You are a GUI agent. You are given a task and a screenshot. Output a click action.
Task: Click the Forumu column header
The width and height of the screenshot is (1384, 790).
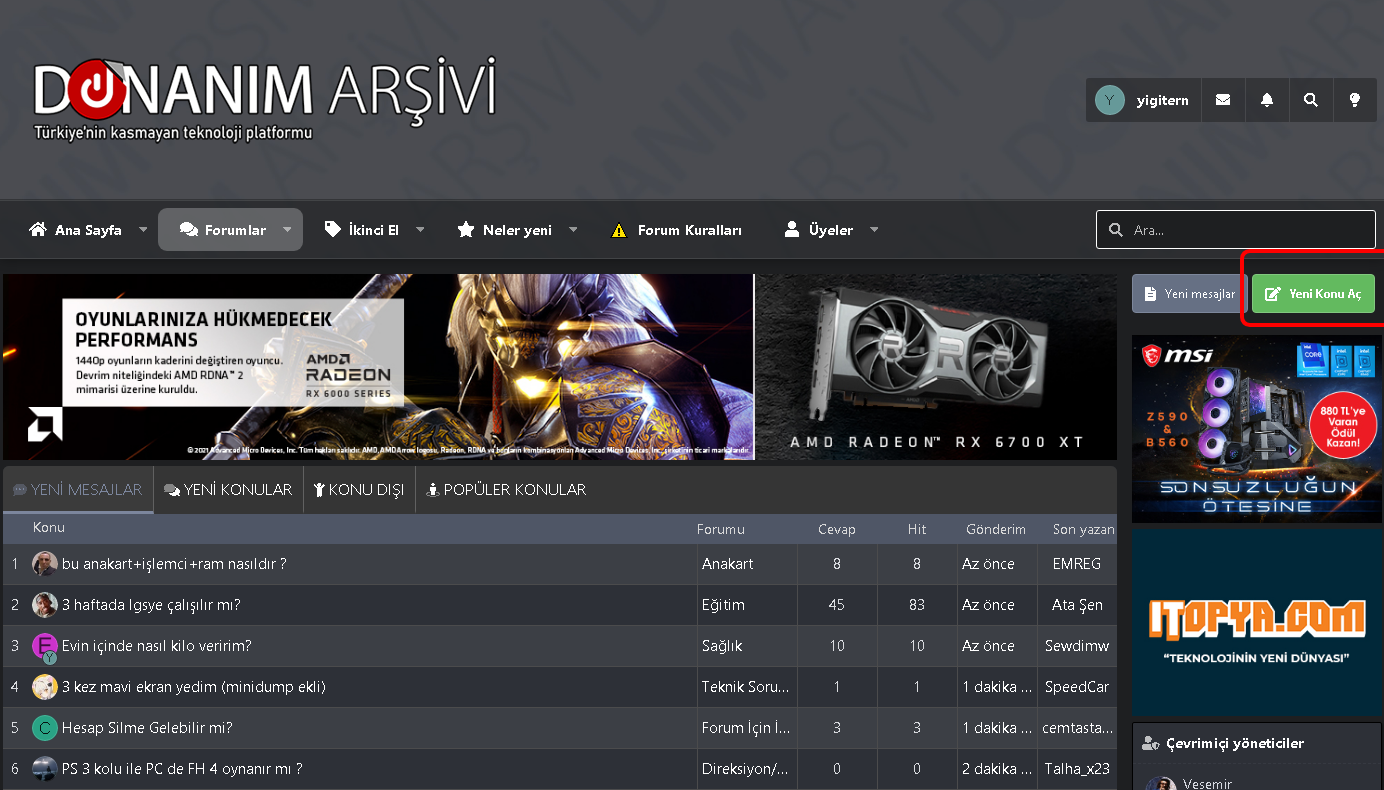pyautogui.click(x=721, y=529)
